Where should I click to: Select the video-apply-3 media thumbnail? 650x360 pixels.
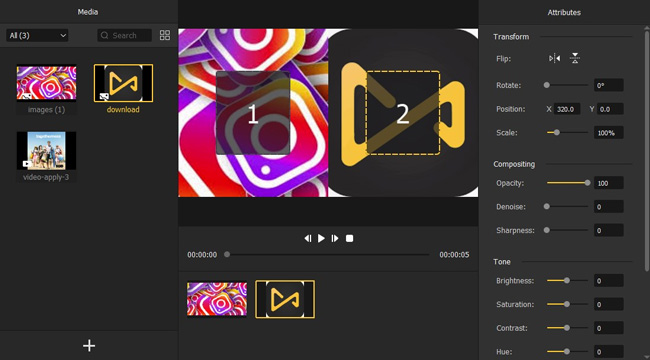click(x=46, y=151)
